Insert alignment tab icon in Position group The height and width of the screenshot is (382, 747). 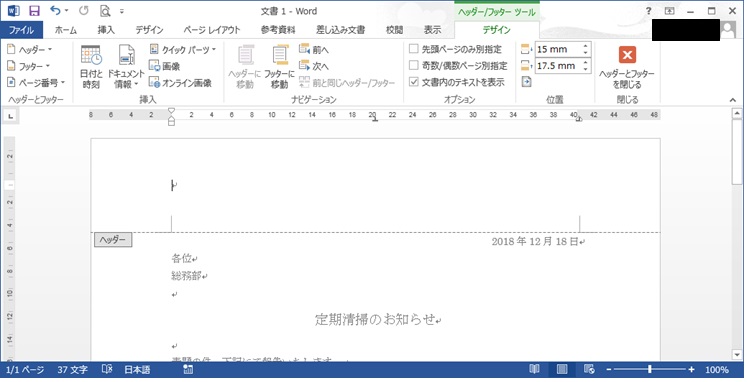coord(526,82)
